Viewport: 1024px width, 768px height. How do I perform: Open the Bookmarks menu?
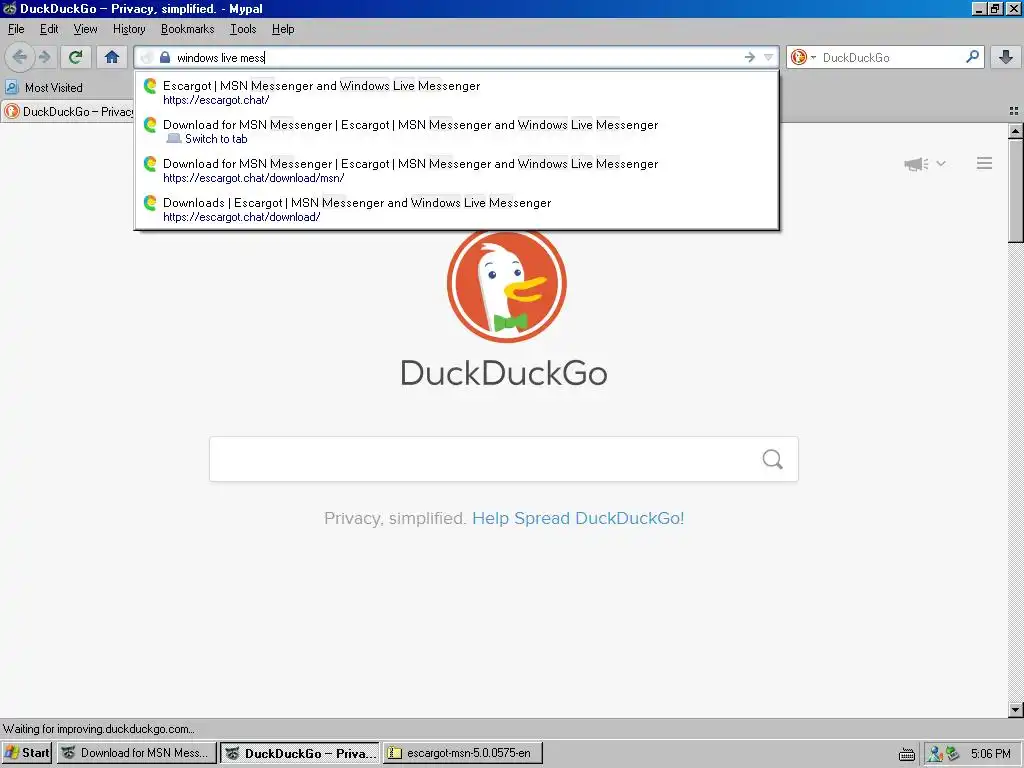pyautogui.click(x=187, y=29)
